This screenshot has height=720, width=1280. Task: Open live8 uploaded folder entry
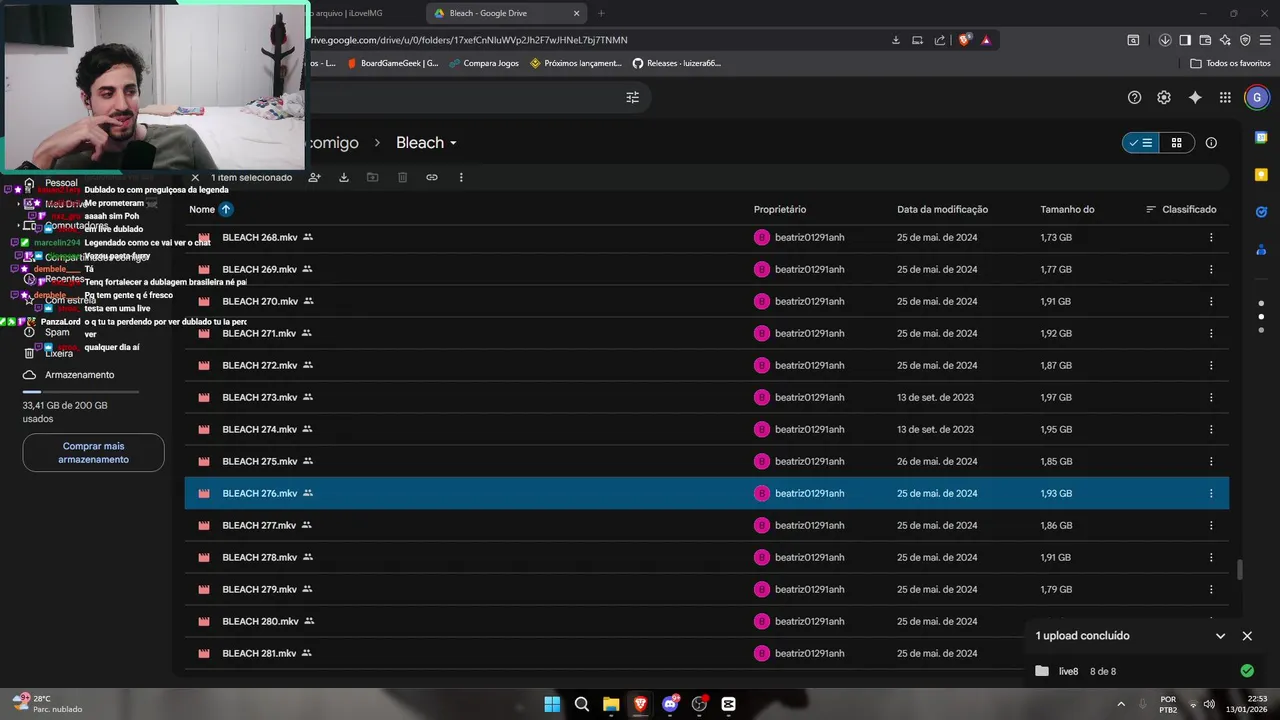[1142, 671]
